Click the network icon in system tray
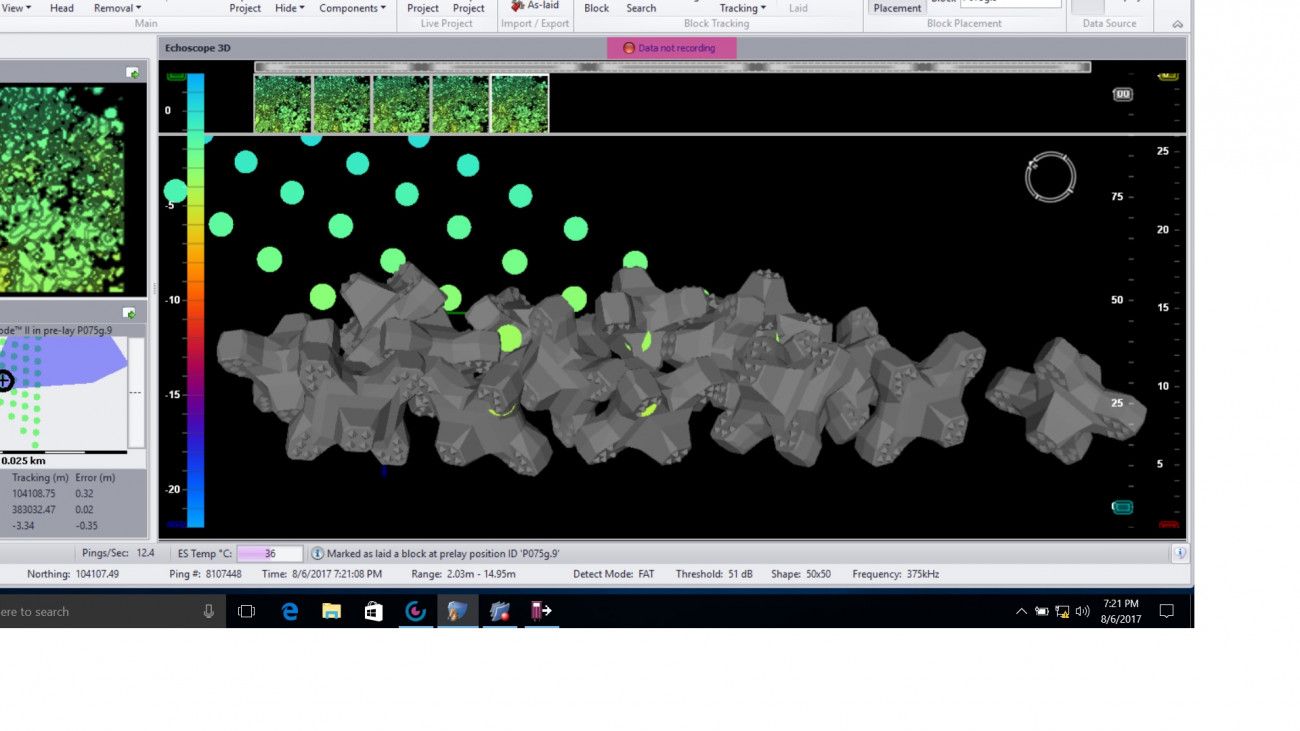1300x731 pixels. tap(1062, 611)
